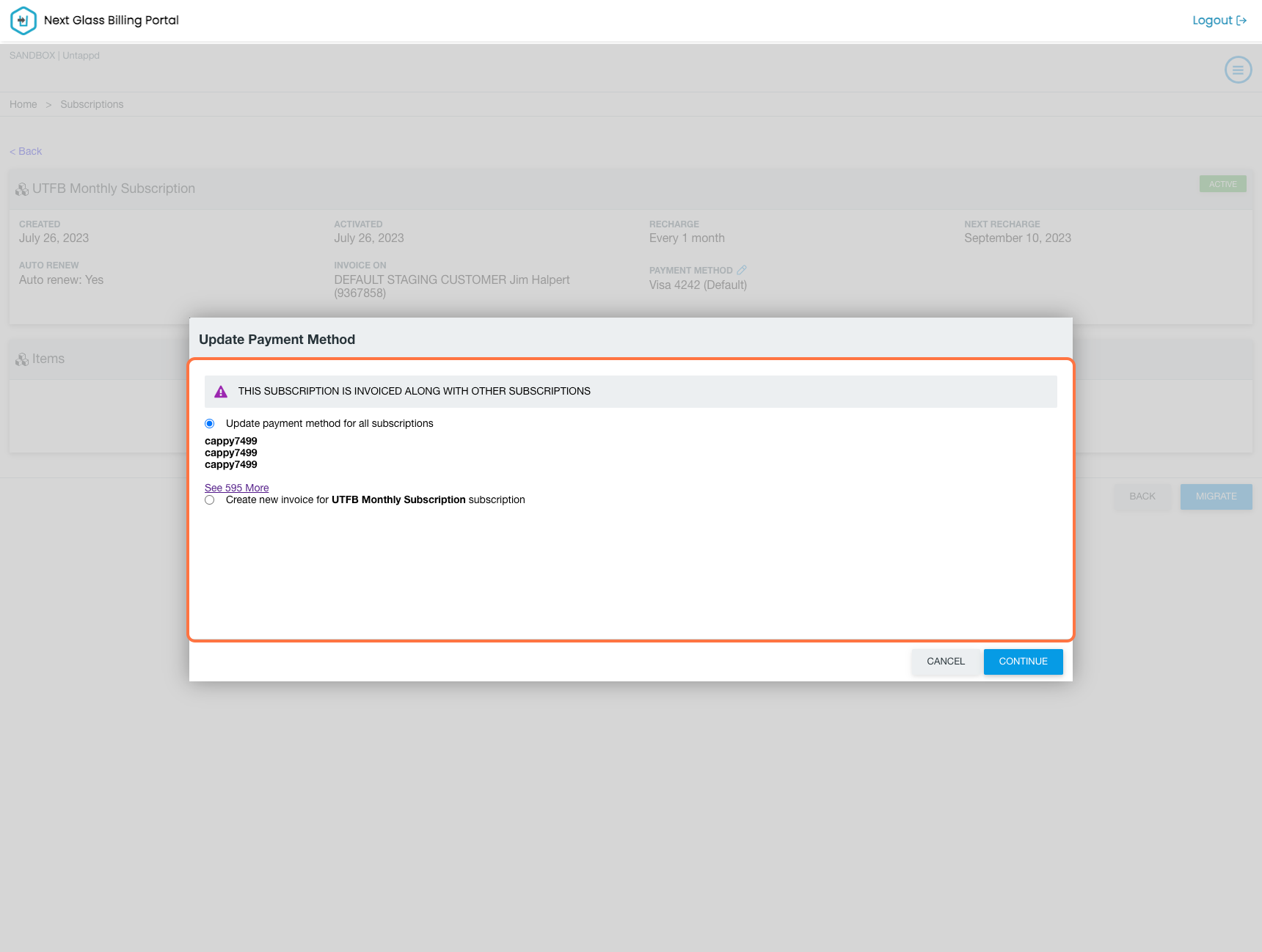Go to Home breadcrumb
The height and width of the screenshot is (952, 1262).
[23, 104]
